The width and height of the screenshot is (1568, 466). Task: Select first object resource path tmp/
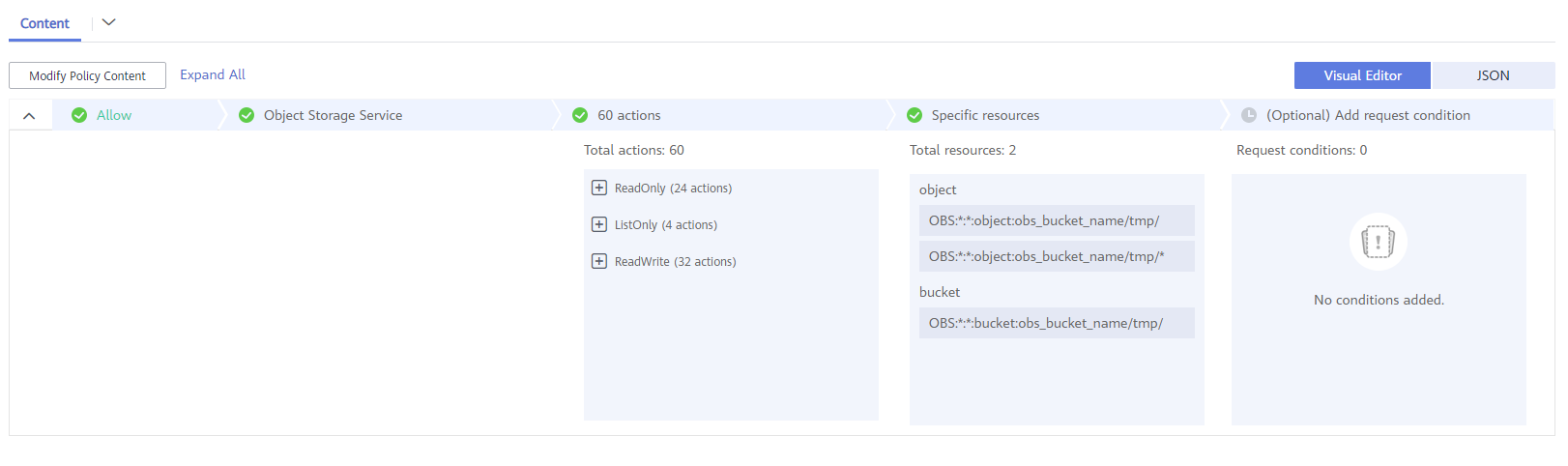tap(1057, 220)
